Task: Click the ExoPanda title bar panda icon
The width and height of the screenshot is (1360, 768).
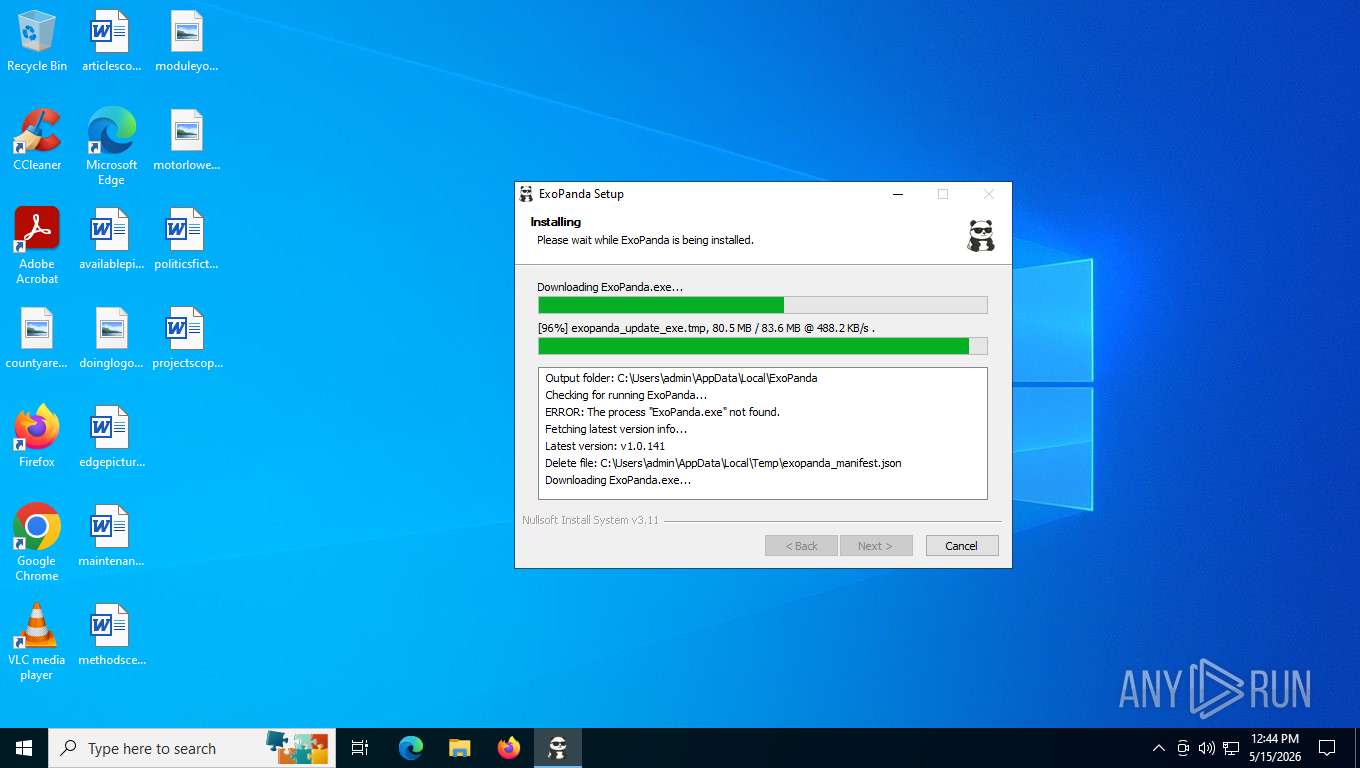Action: point(526,194)
